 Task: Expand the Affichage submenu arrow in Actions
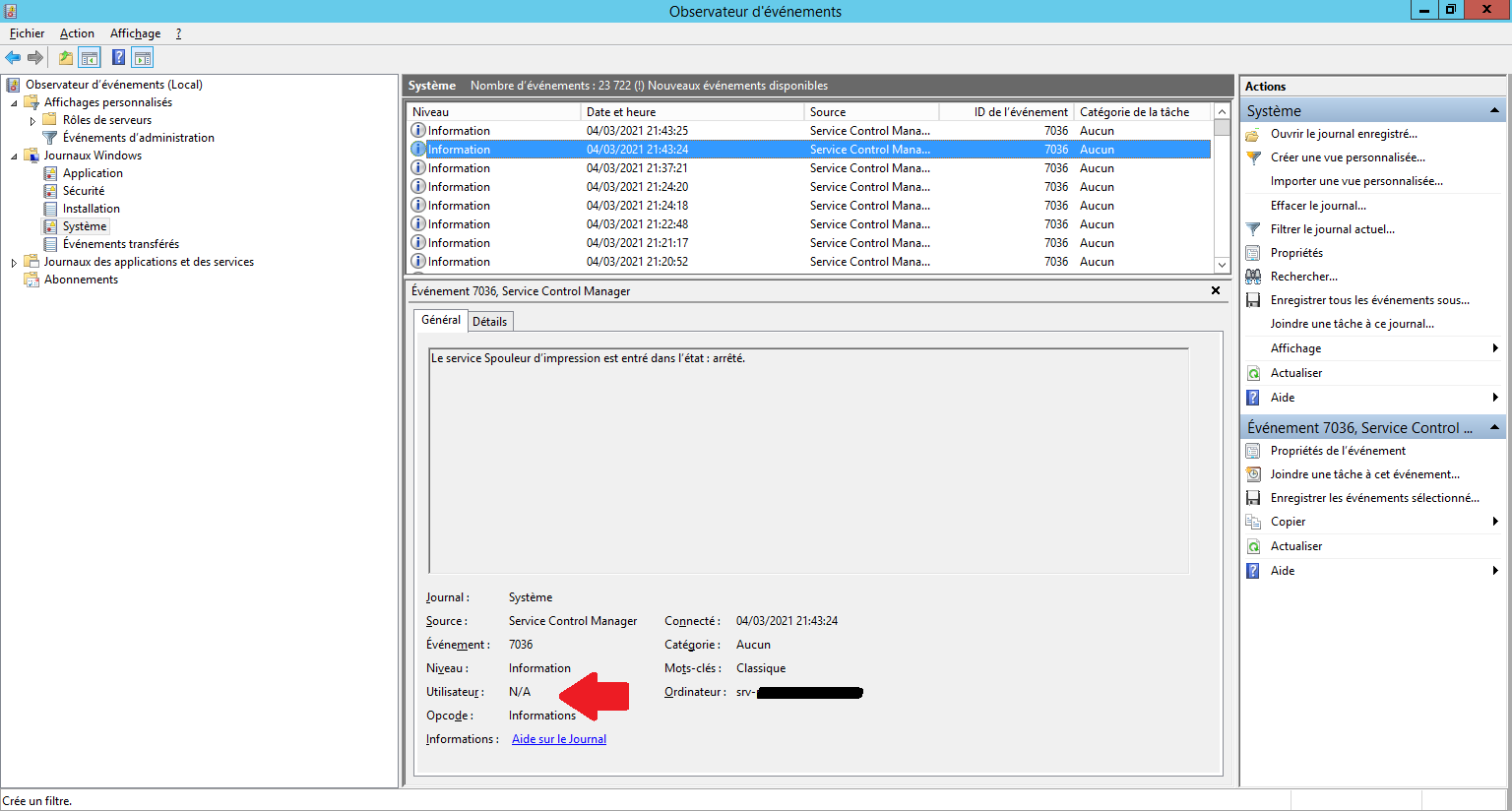pyautogui.click(x=1495, y=348)
